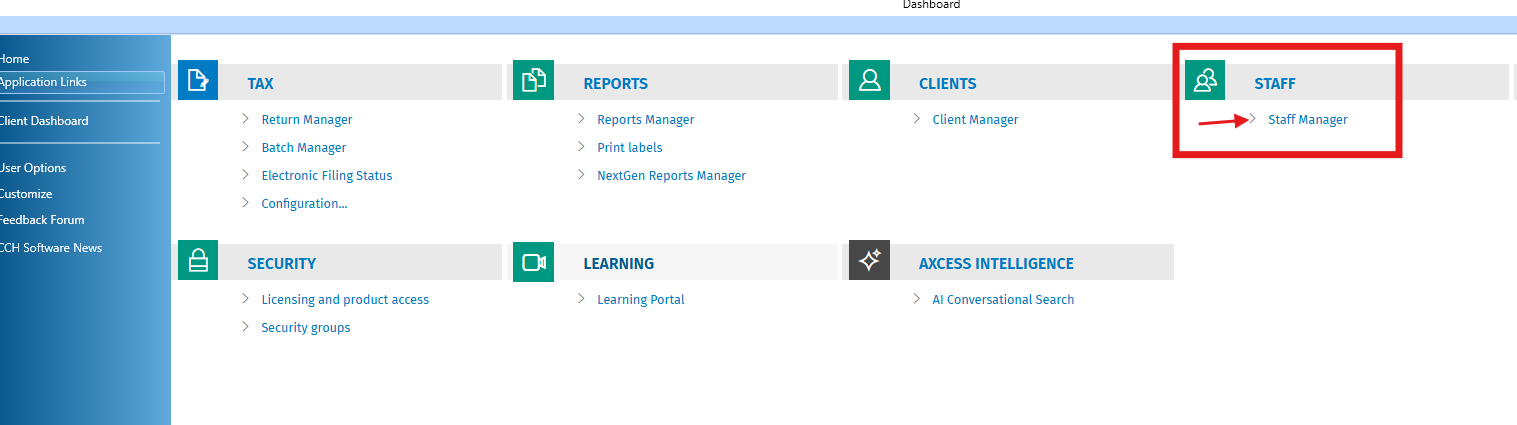The width and height of the screenshot is (1517, 425).
Task: Click the Clients section person icon
Action: pyautogui.click(x=869, y=80)
